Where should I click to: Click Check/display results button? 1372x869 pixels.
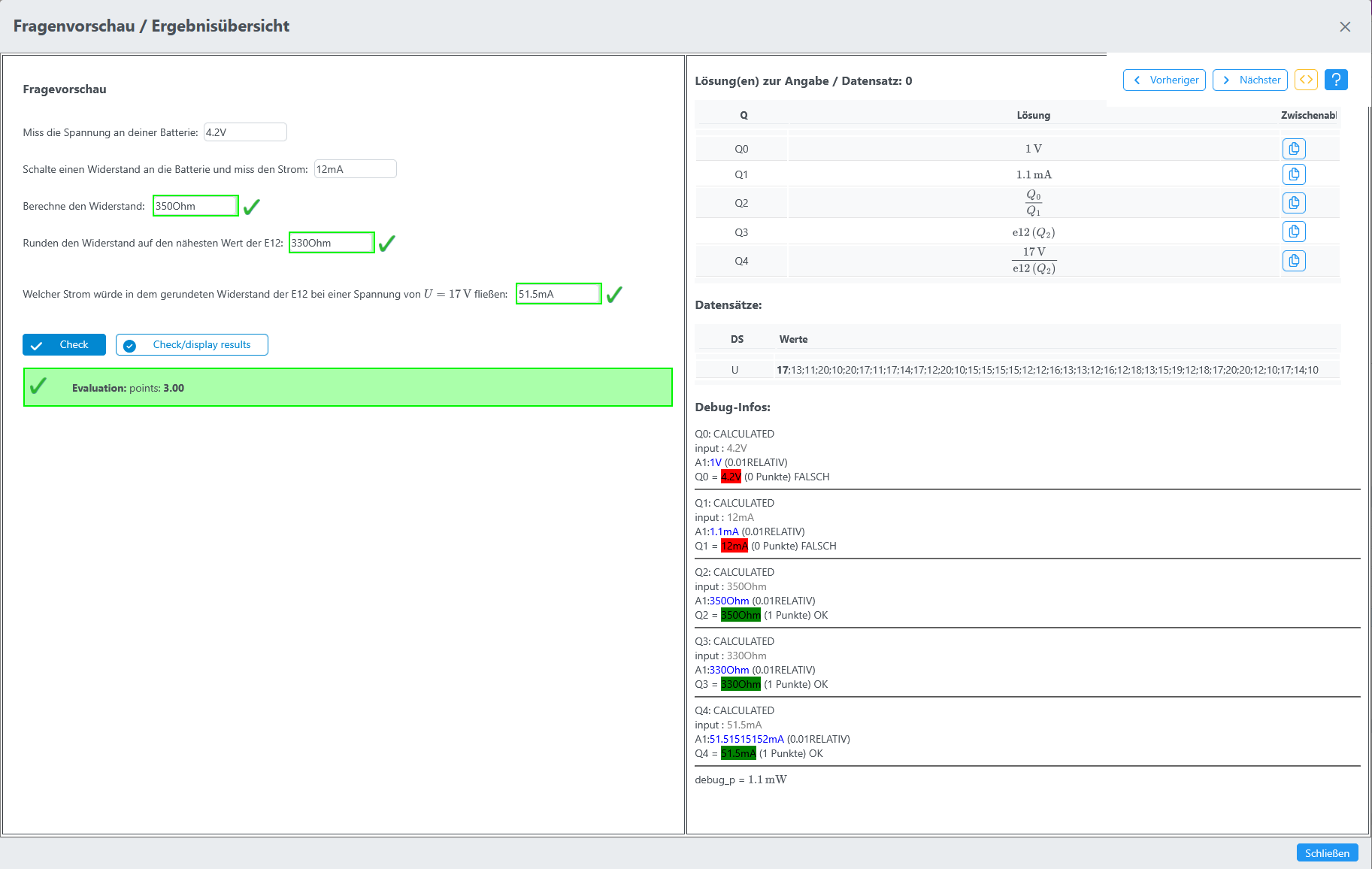click(x=192, y=345)
